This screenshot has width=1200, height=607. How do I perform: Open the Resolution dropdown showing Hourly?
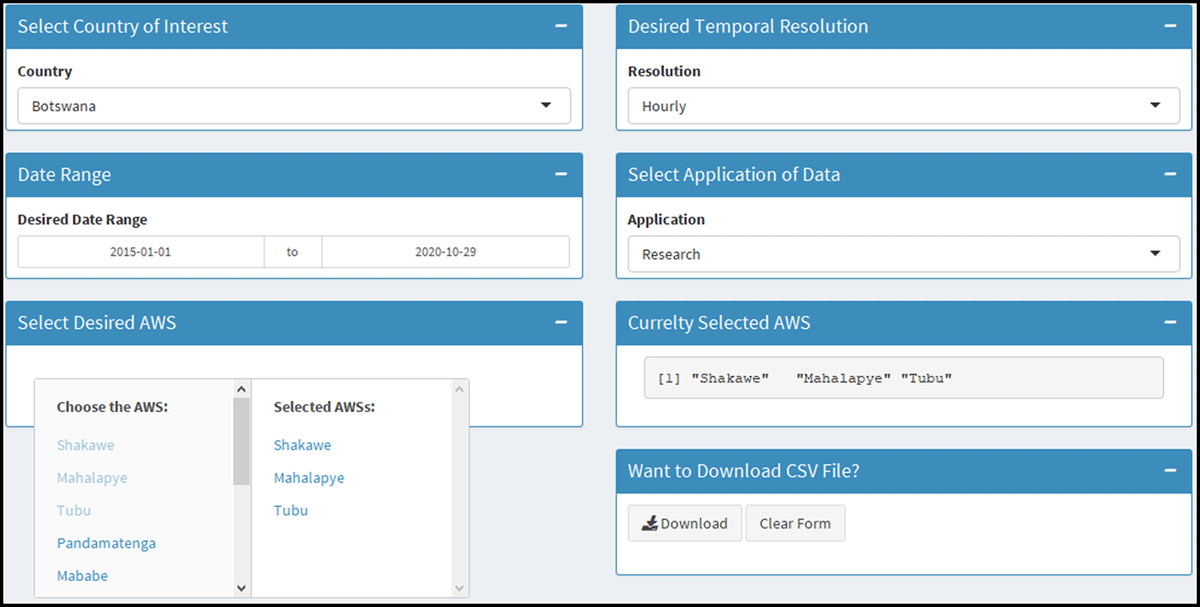tap(903, 106)
